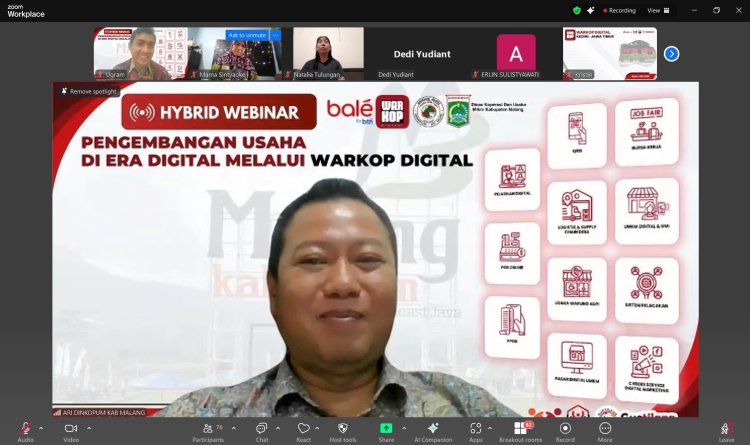
Task: Open the View layout menu
Action: click(x=656, y=10)
